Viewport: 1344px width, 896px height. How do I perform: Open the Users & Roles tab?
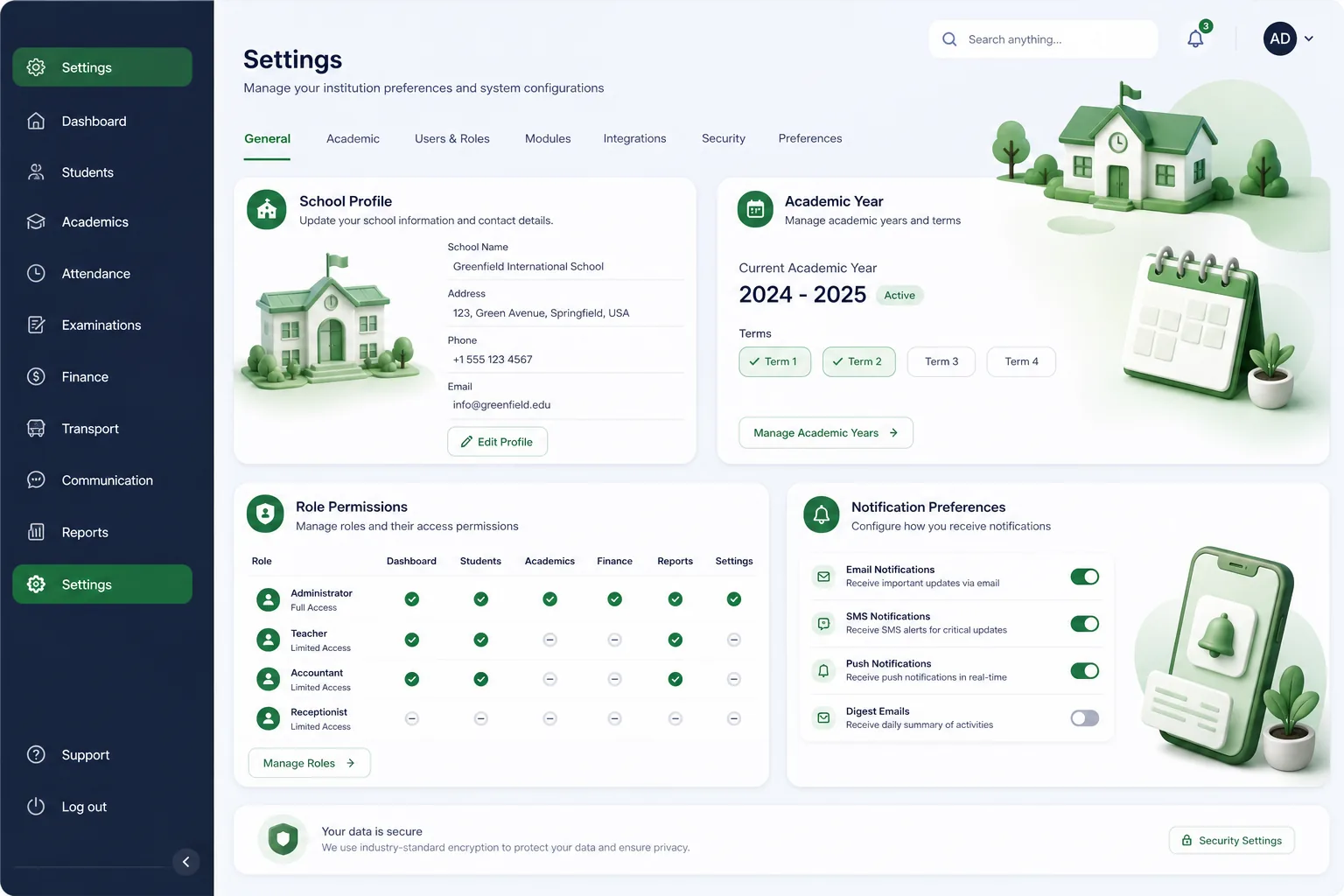[x=452, y=138]
